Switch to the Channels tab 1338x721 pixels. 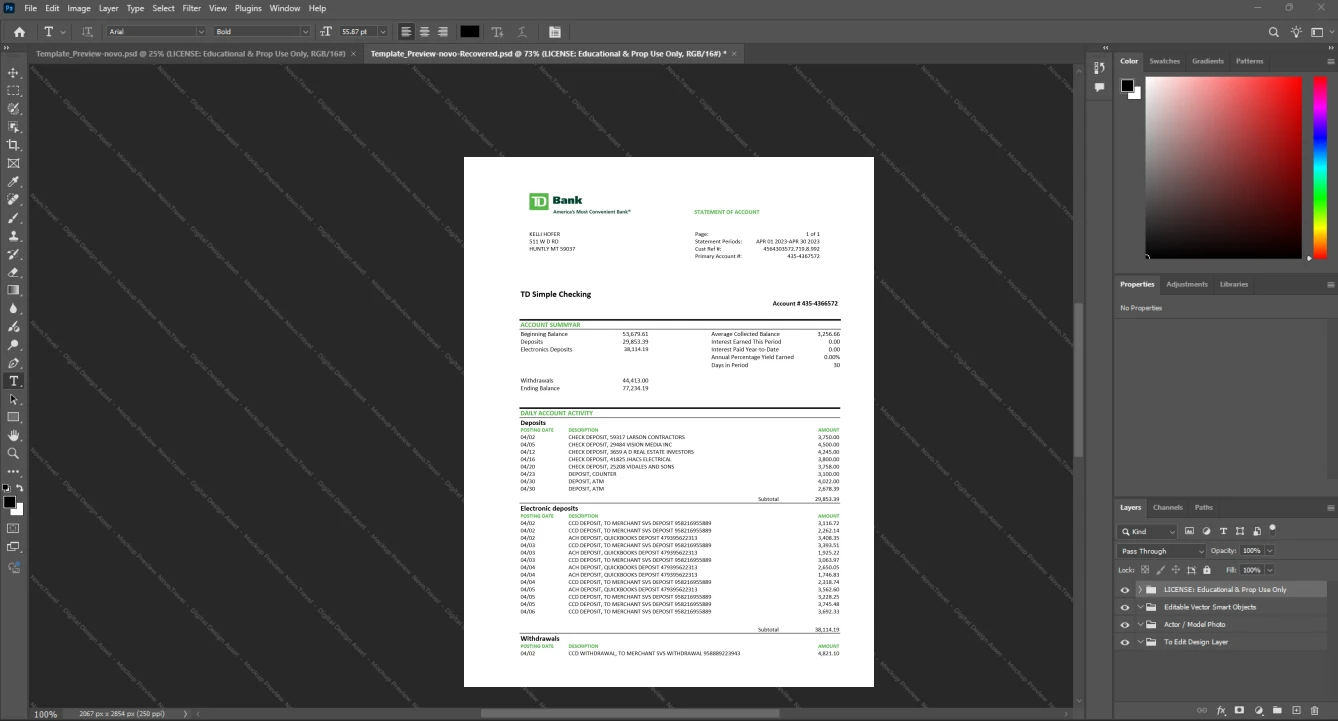(x=1167, y=507)
